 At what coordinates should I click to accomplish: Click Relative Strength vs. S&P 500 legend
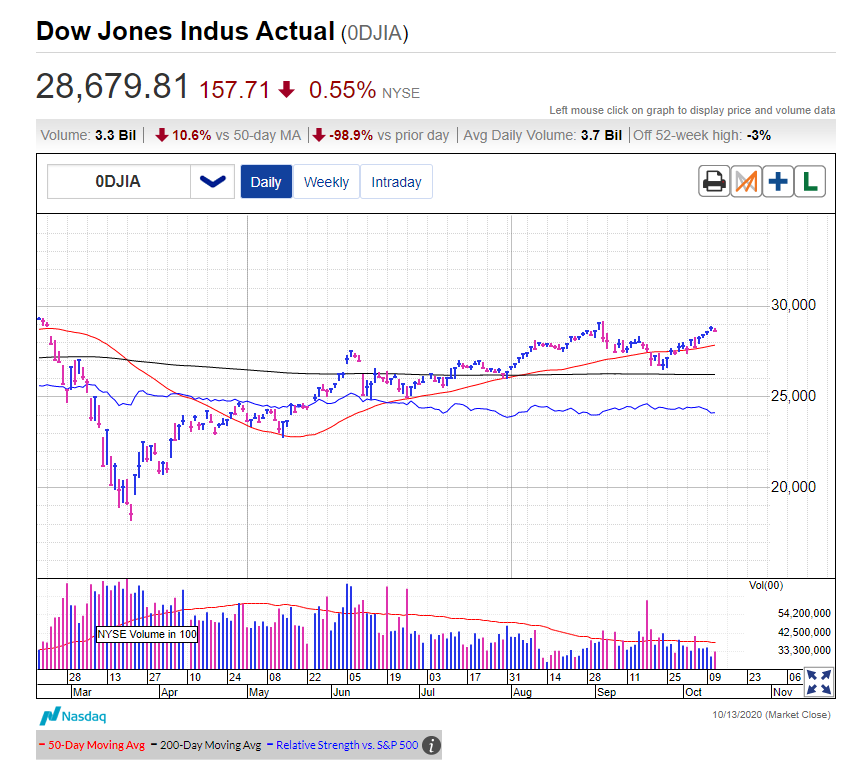[x=342, y=745]
